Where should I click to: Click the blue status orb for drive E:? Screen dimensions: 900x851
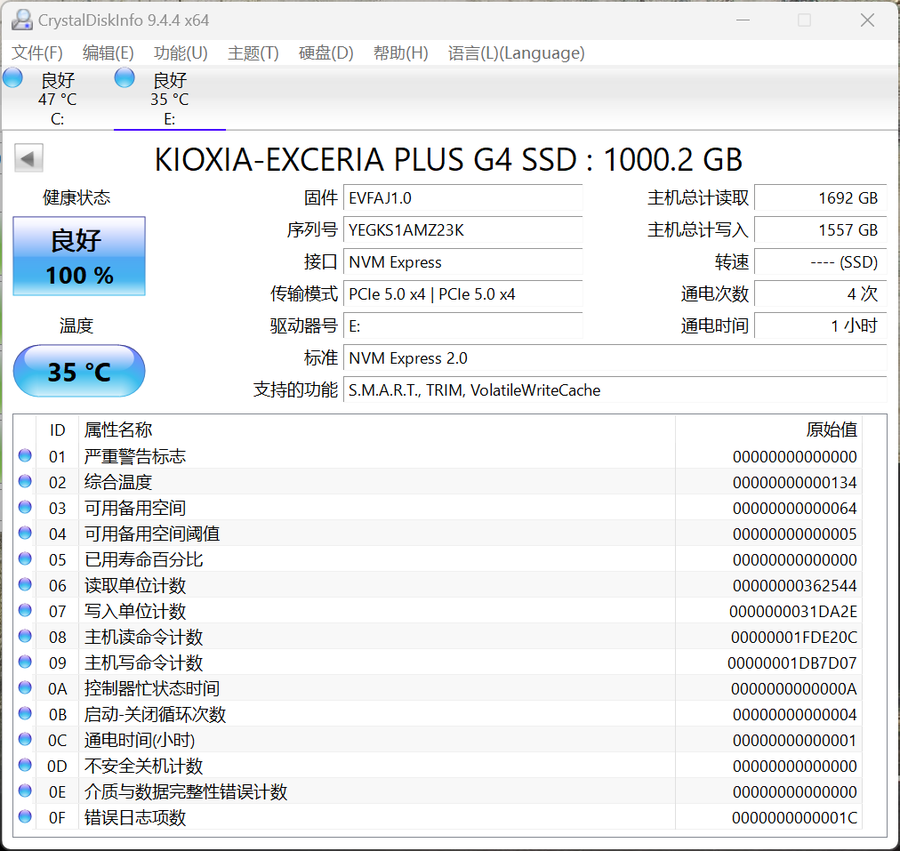tap(125, 78)
